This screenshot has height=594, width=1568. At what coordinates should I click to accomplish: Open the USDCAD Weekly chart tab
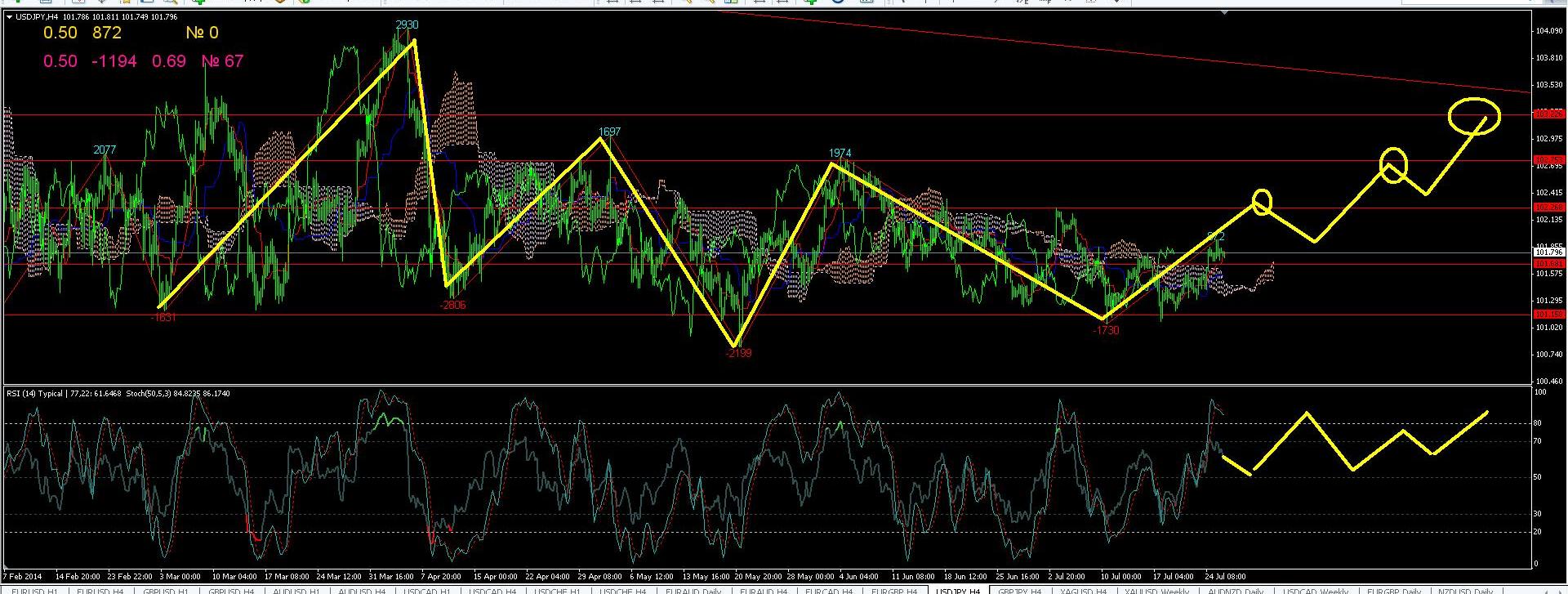(x=1316, y=590)
